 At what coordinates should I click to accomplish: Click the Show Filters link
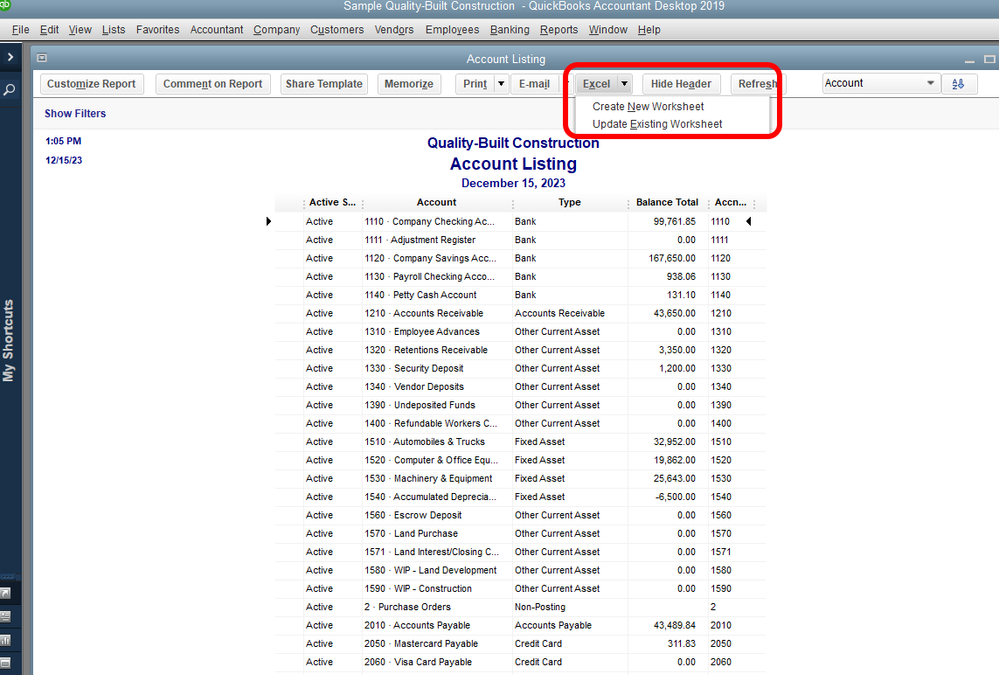point(75,113)
